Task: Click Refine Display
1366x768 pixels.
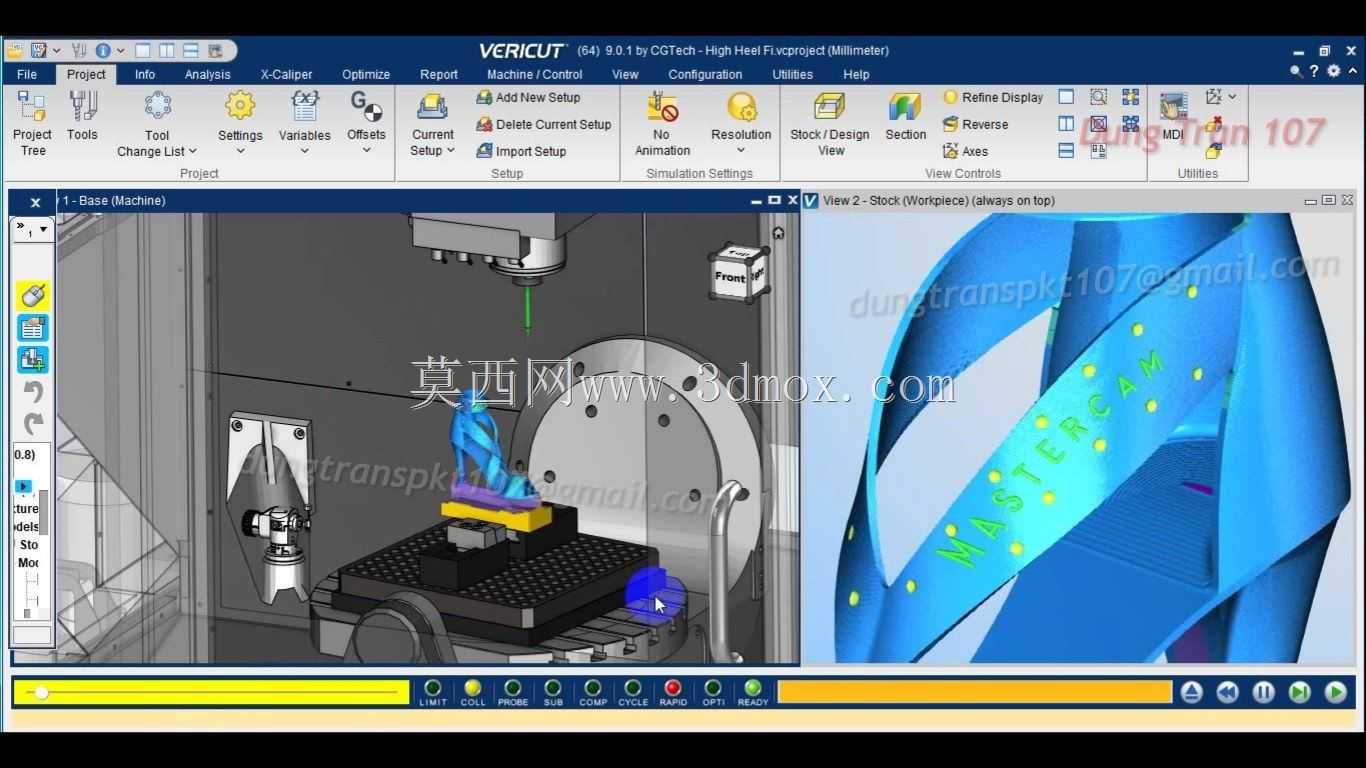Action: [x=993, y=97]
